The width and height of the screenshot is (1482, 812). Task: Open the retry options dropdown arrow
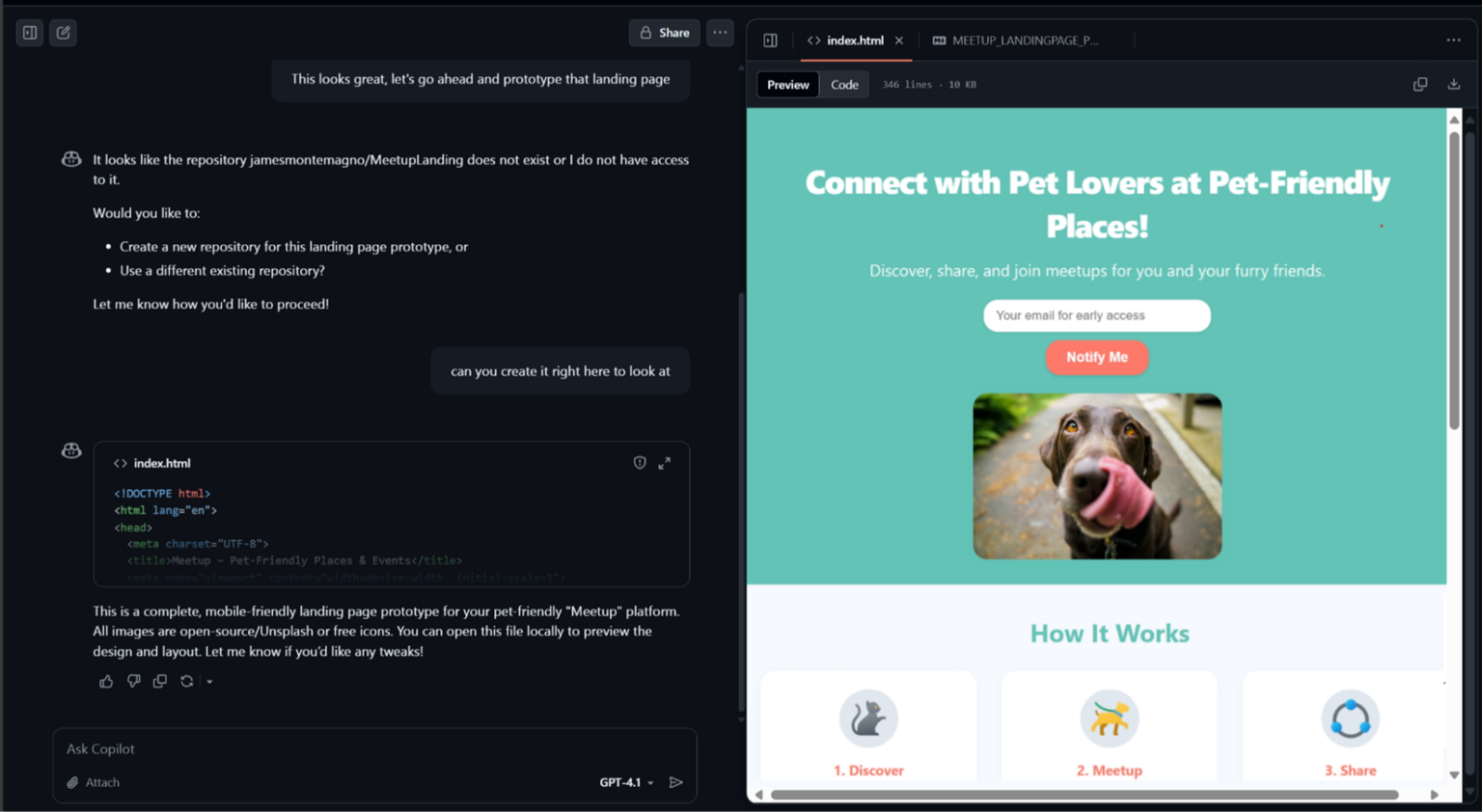pos(209,682)
